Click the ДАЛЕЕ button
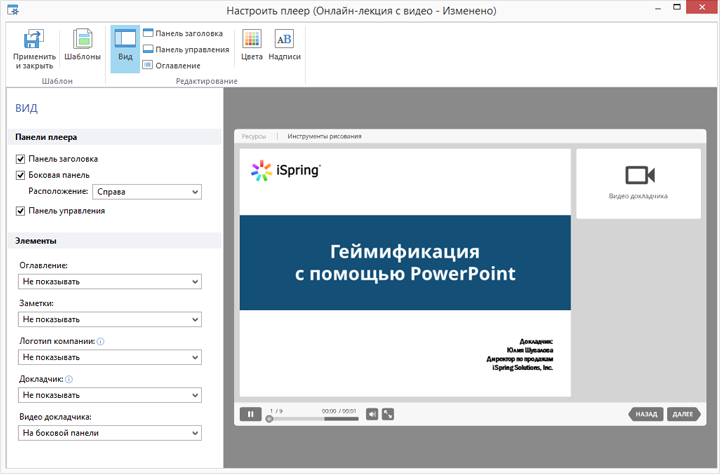 [683, 414]
